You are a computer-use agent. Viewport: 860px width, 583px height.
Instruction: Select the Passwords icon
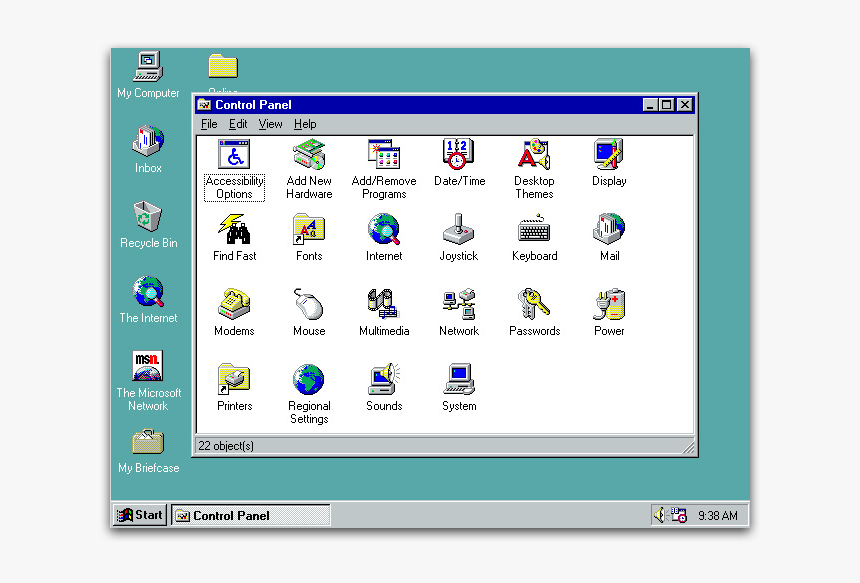534,305
